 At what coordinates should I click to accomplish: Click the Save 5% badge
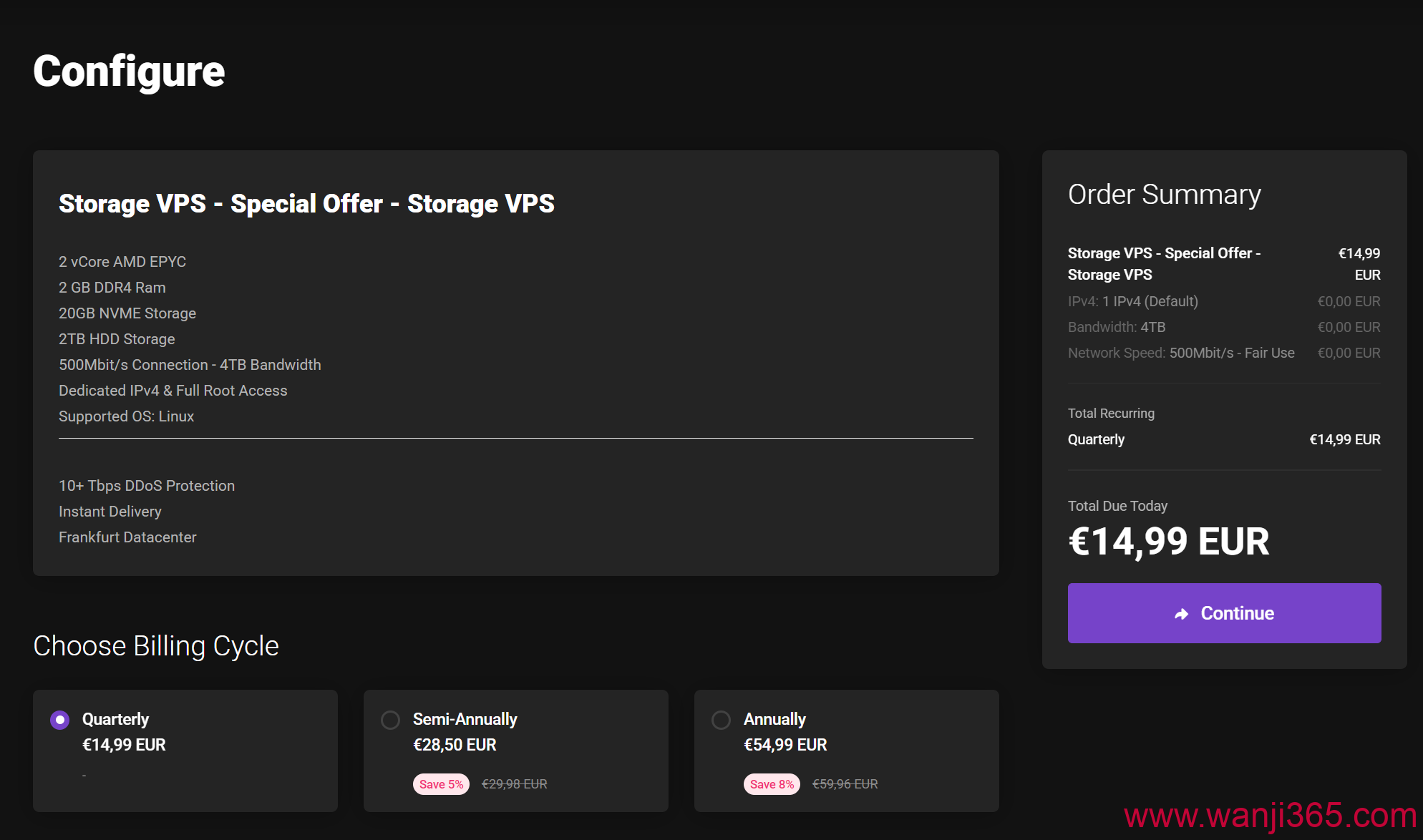(441, 784)
